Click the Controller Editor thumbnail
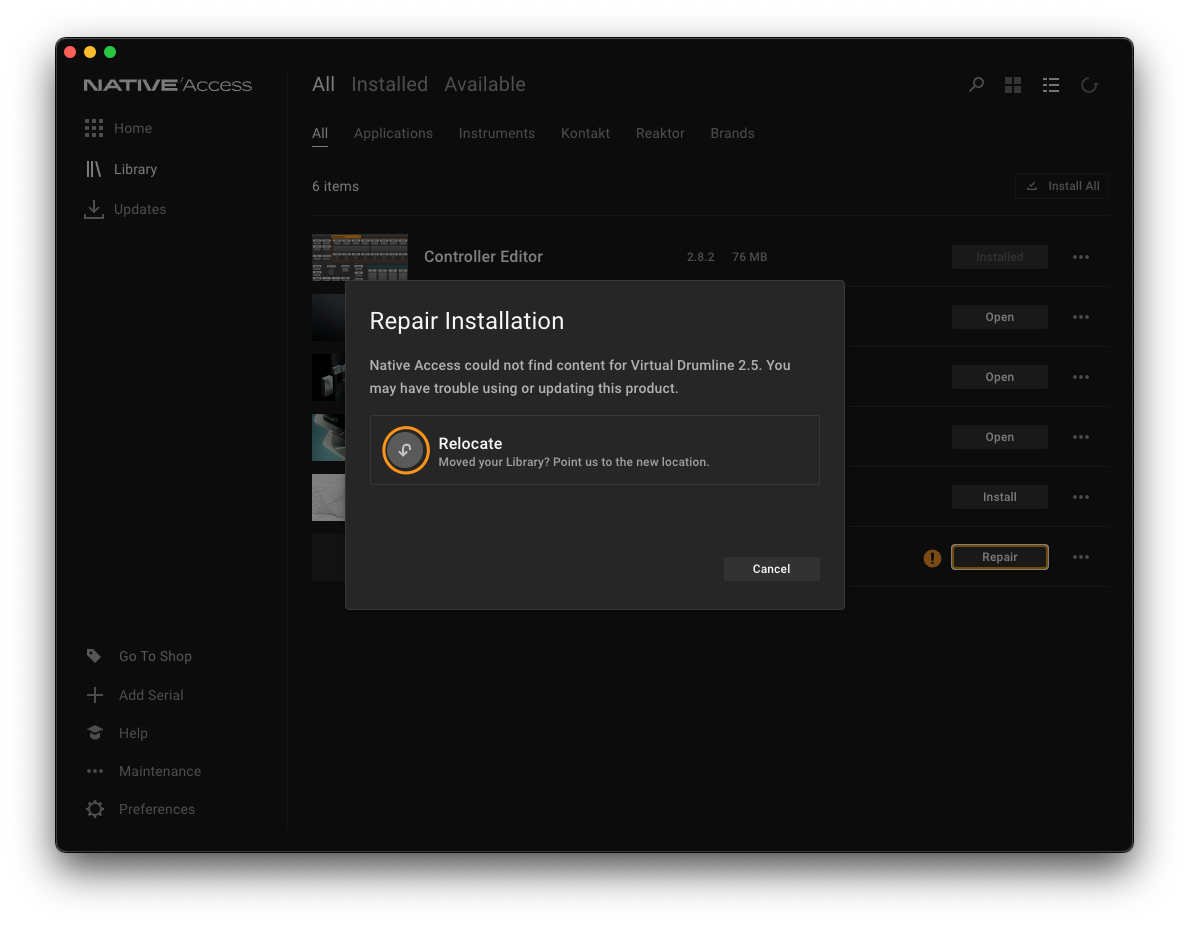The image size is (1189, 926). 360,257
